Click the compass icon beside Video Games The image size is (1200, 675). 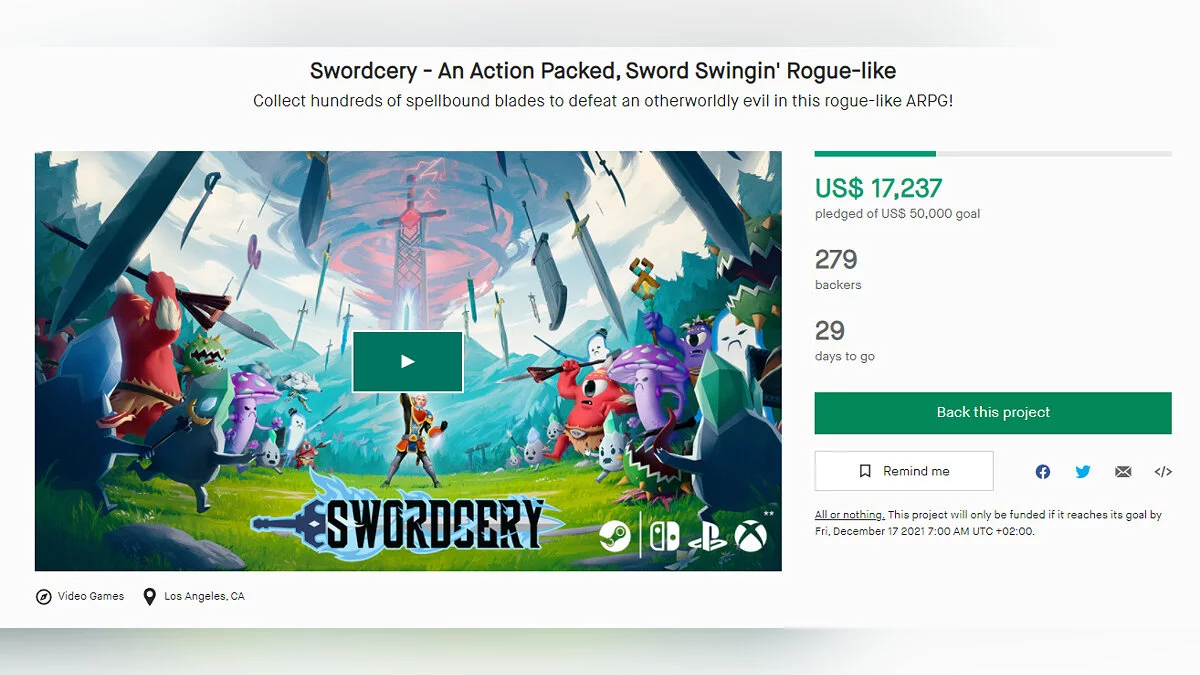coord(43,597)
